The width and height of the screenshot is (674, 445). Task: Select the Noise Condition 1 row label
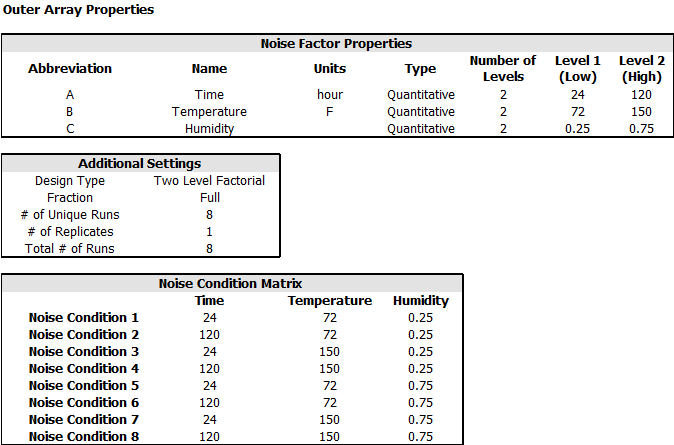[x=84, y=318]
